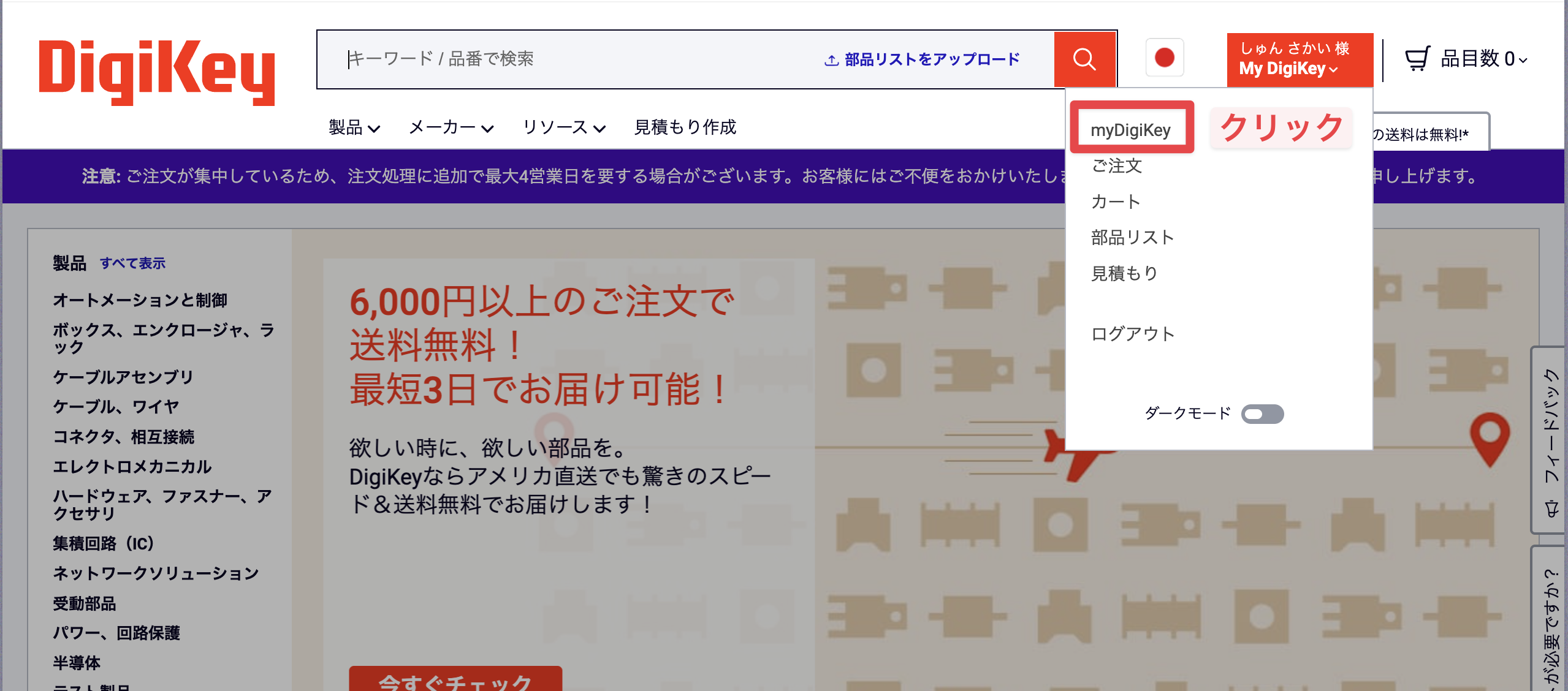Open the My DigiKey account dropdown
The width and height of the screenshot is (1568, 691).
[x=1299, y=59]
